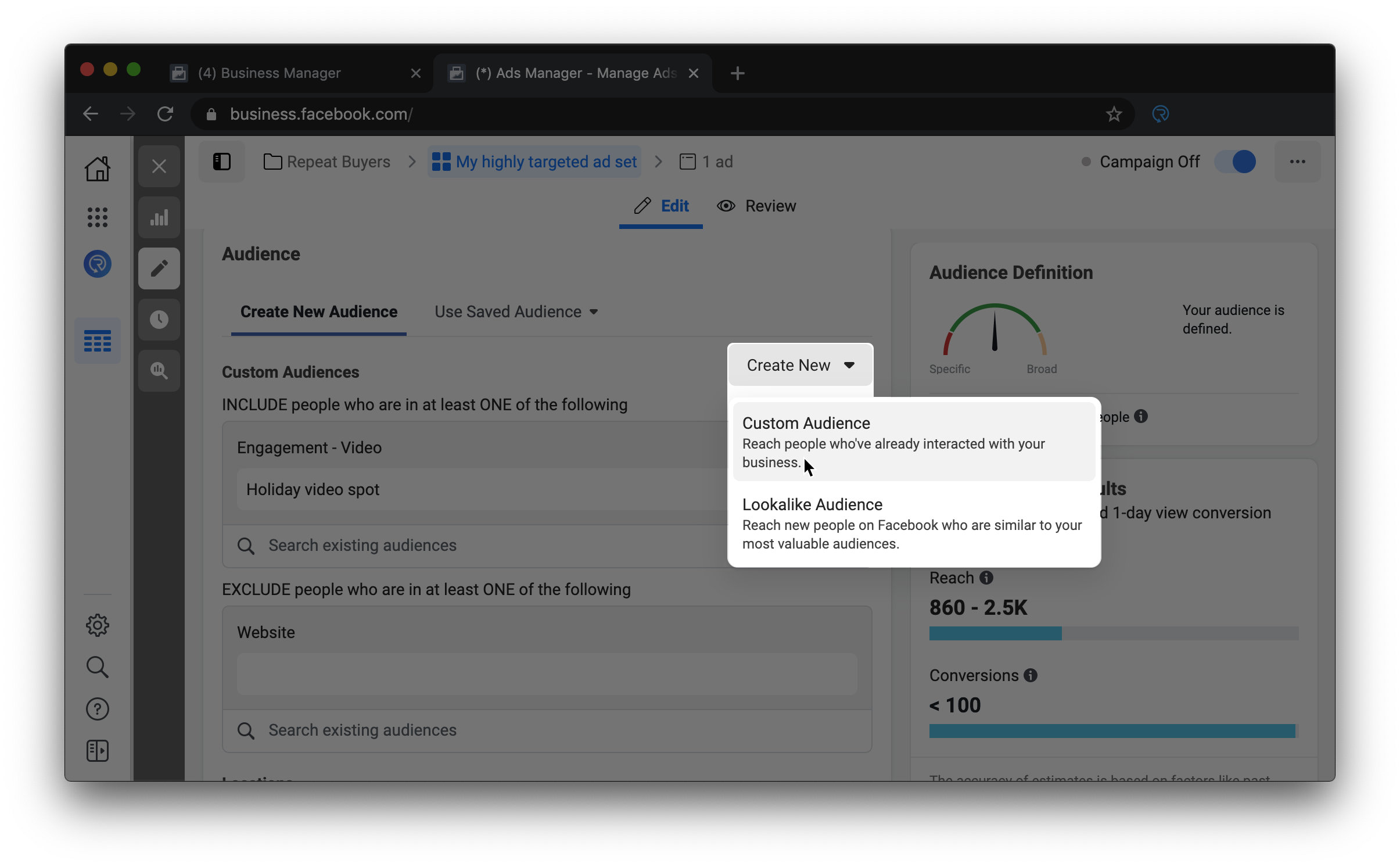Collapse the Create New dropdown
Viewport: 1400px width, 867px height.
(800, 365)
